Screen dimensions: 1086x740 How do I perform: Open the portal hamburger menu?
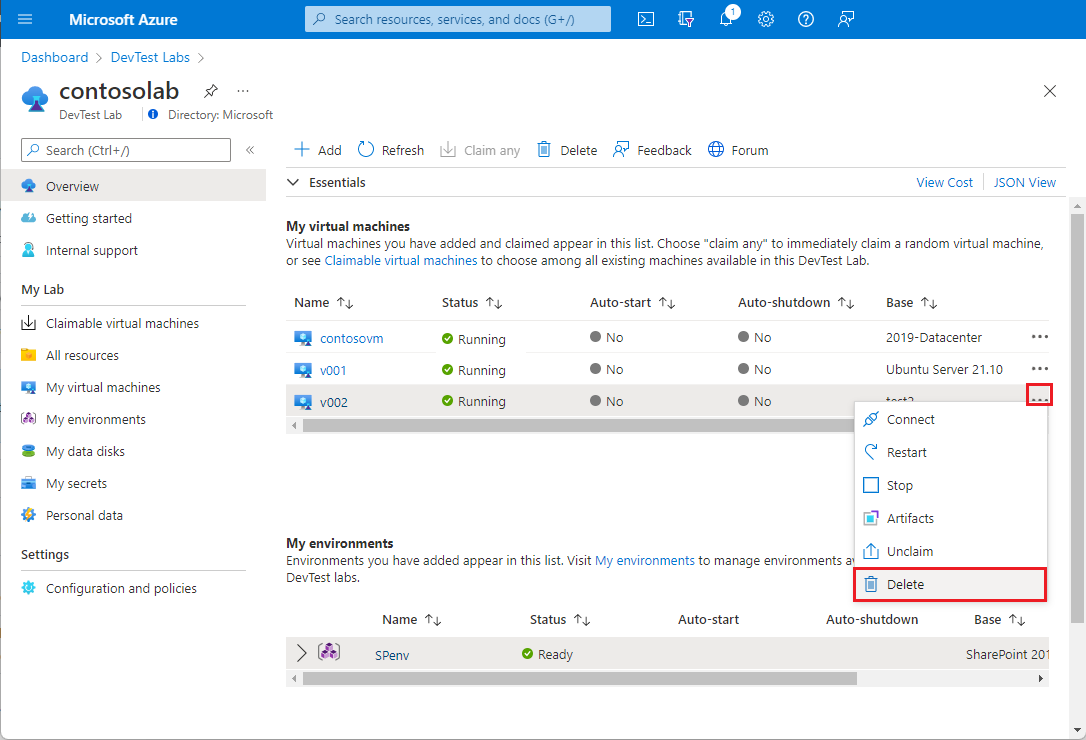(x=25, y=18)
